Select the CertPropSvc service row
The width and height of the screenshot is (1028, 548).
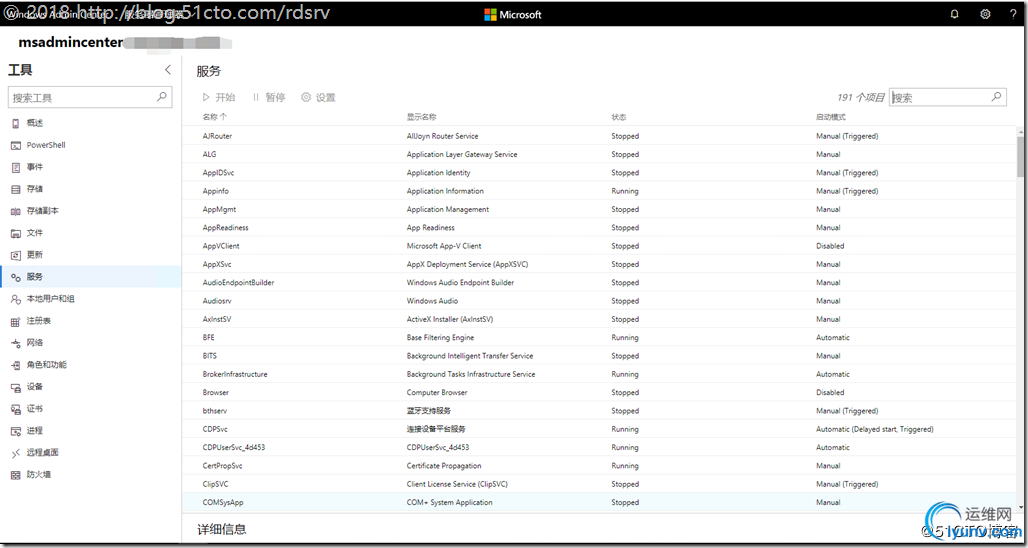(599, 466)
